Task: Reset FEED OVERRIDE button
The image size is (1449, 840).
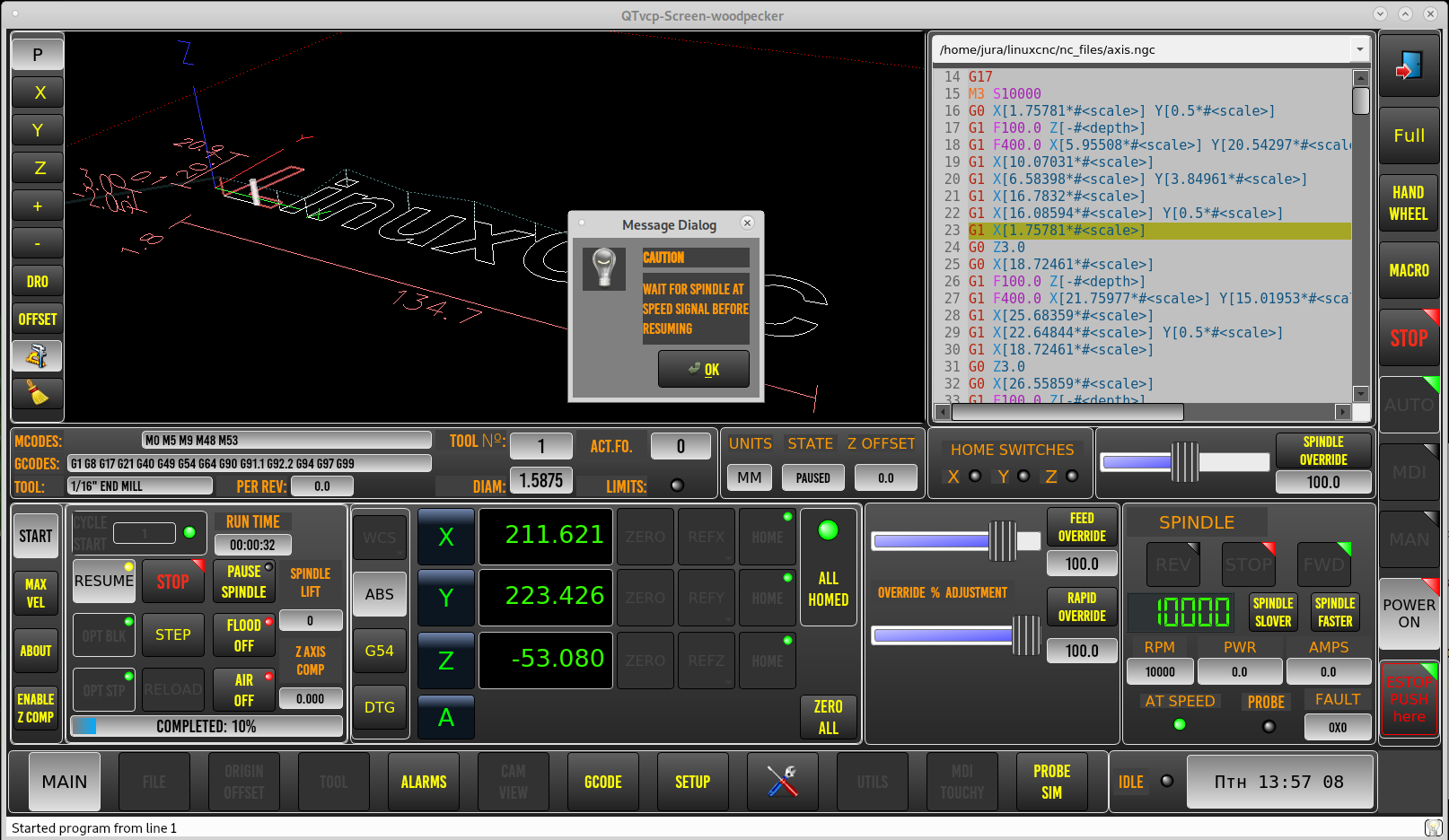Action: click(1082, 527)
